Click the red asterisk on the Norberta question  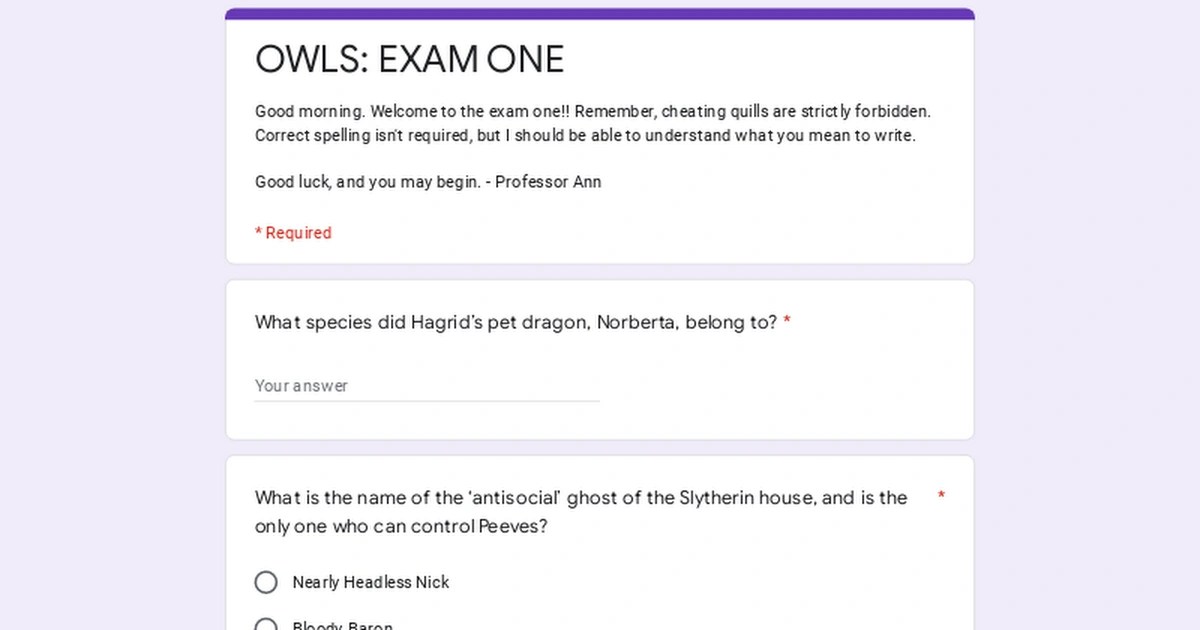[787, 322]
